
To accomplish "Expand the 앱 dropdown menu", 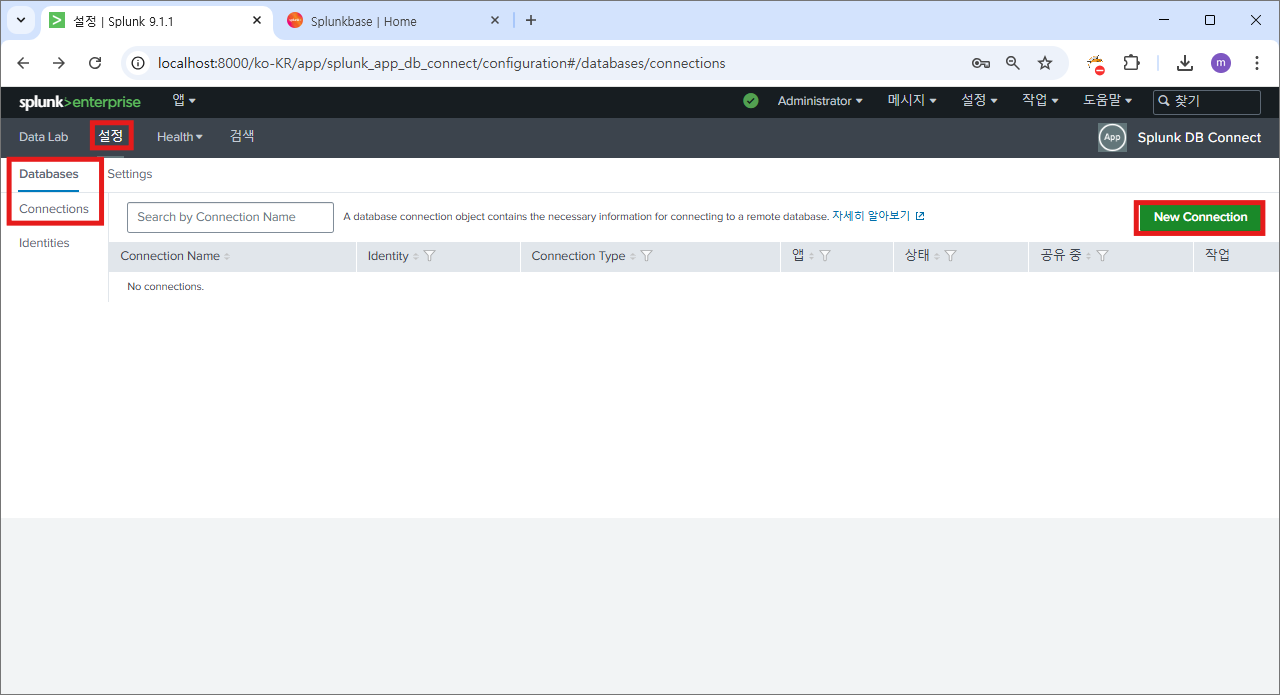I will tap(184, 100).
